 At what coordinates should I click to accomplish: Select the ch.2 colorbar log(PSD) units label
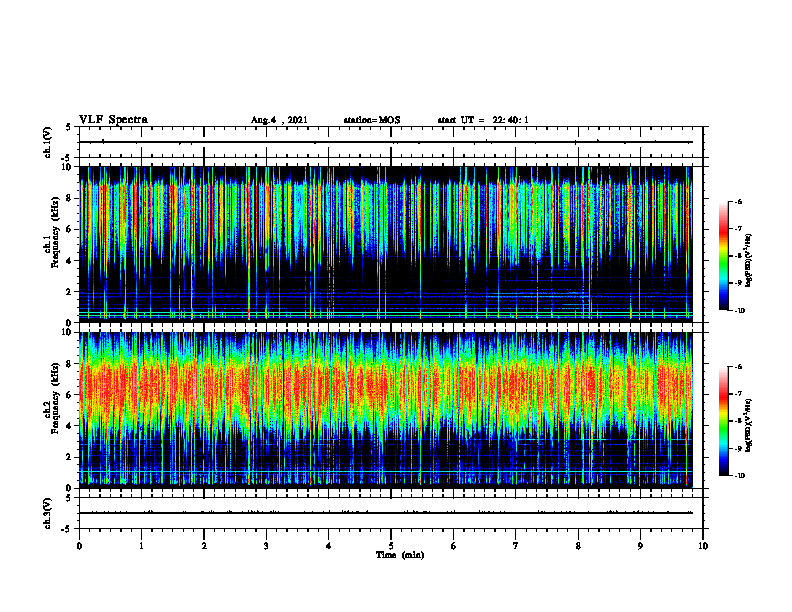pyautogui.click(x=748, y=425)
